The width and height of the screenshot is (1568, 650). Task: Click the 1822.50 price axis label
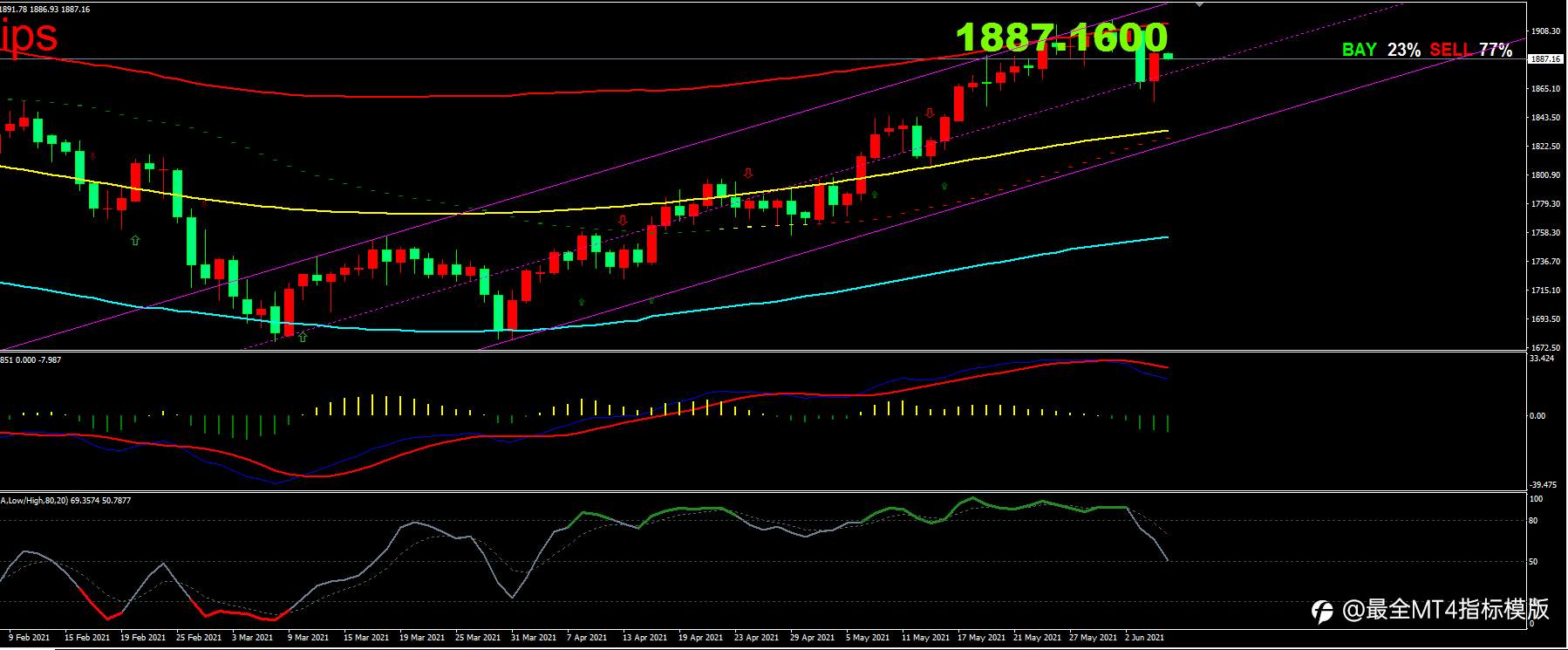point(1545,147)
